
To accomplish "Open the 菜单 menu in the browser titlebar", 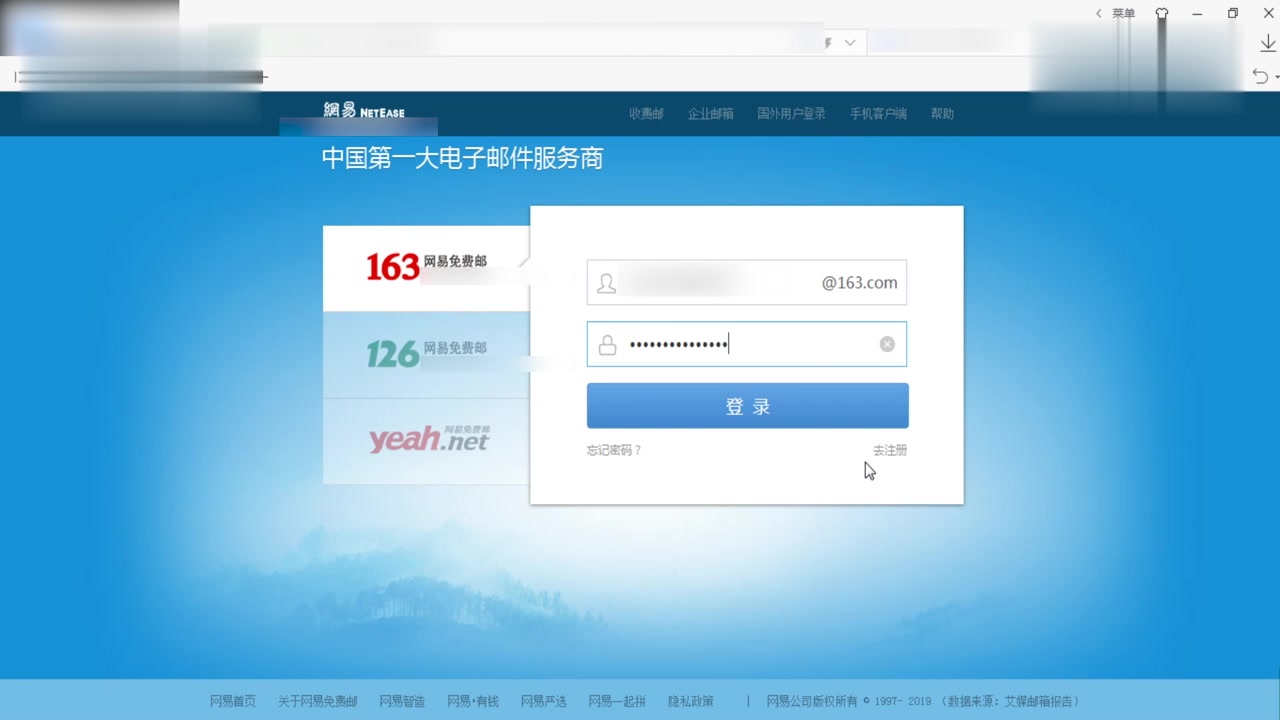I will [1122, 13].
